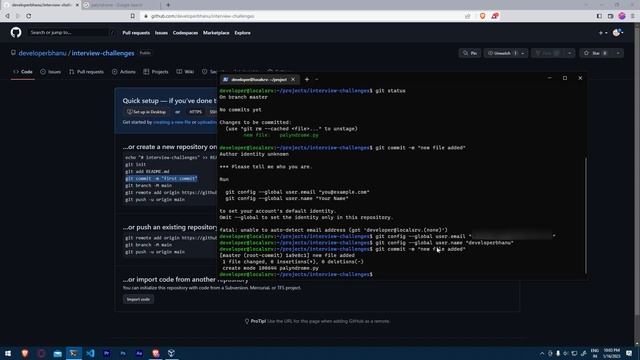Open After Effects from taskbar
This screenshot has height=360, width=640.
click(139, 353)
